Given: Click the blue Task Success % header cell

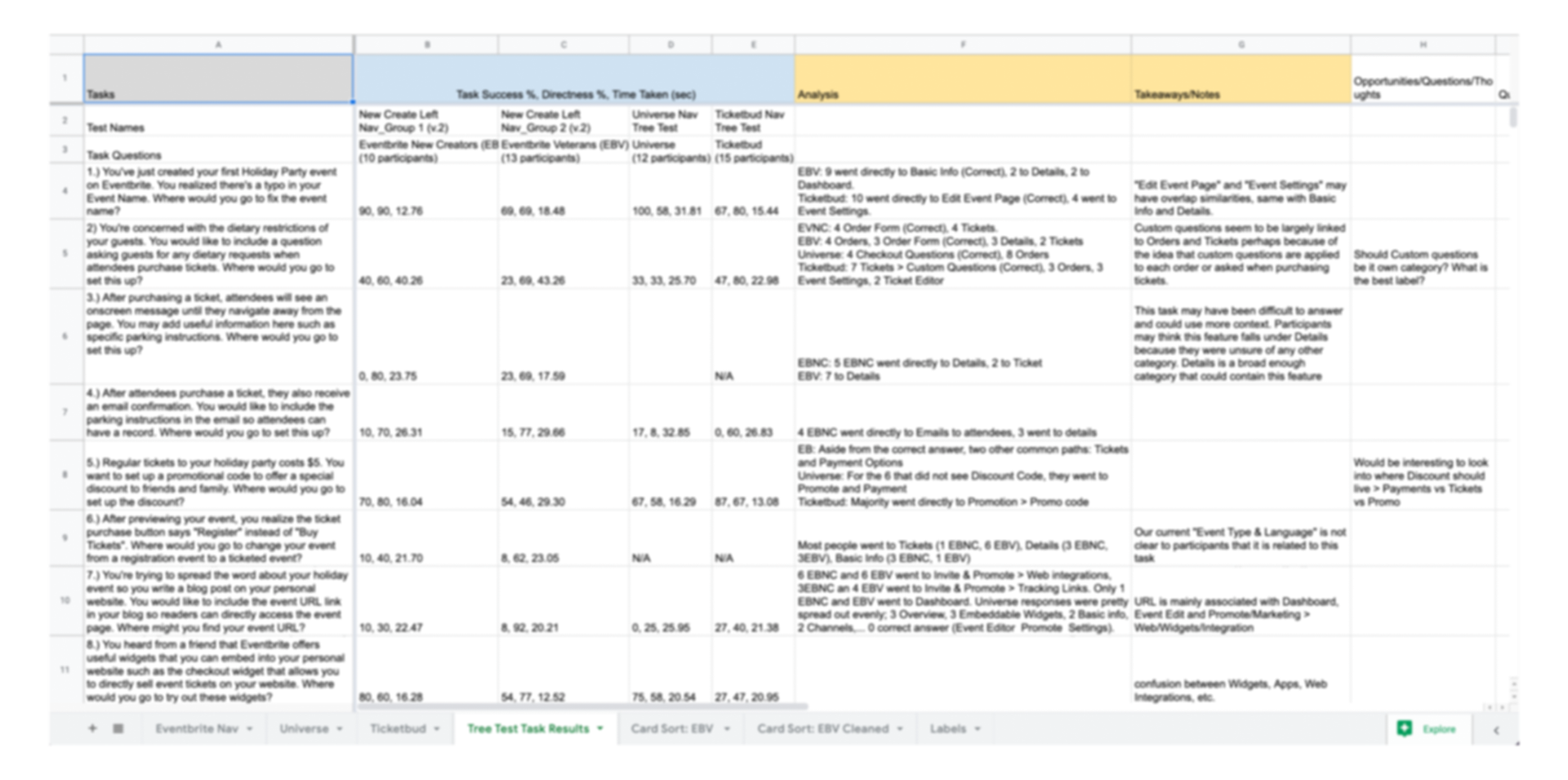Looking at the screenshot, I should click(574, 78).
